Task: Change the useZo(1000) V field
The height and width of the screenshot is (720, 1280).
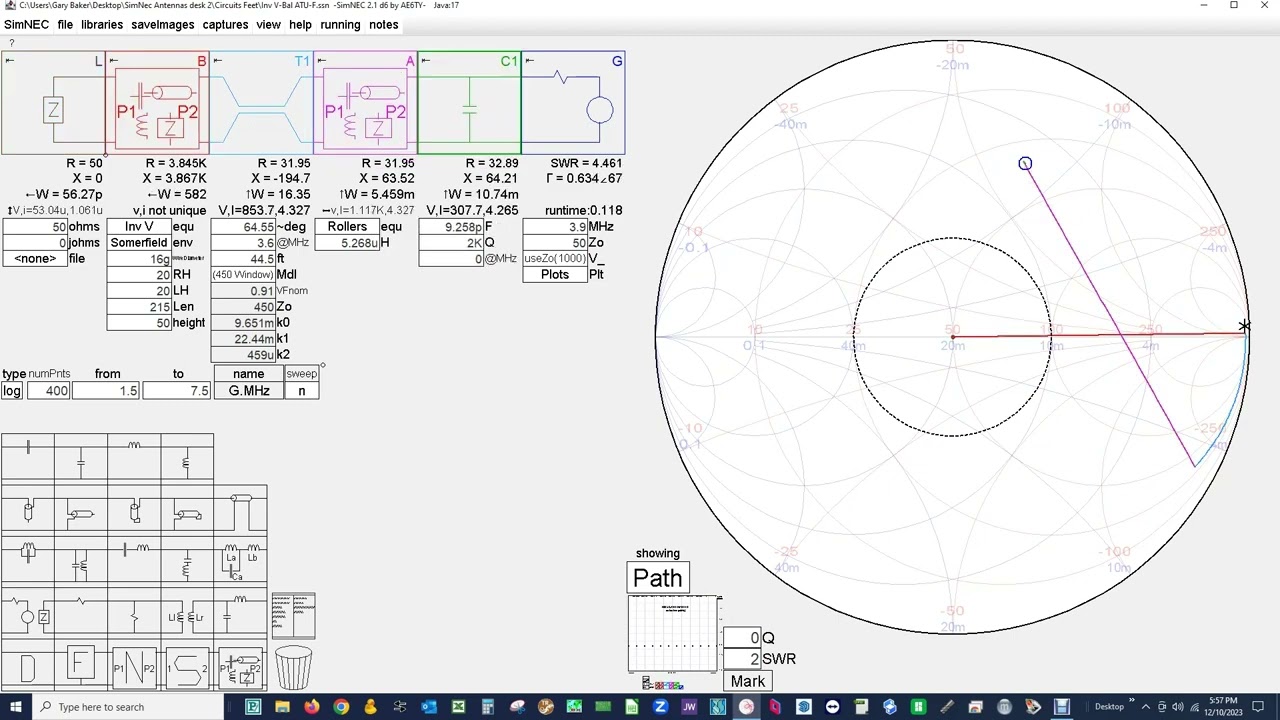Action: tap(555, 259)
